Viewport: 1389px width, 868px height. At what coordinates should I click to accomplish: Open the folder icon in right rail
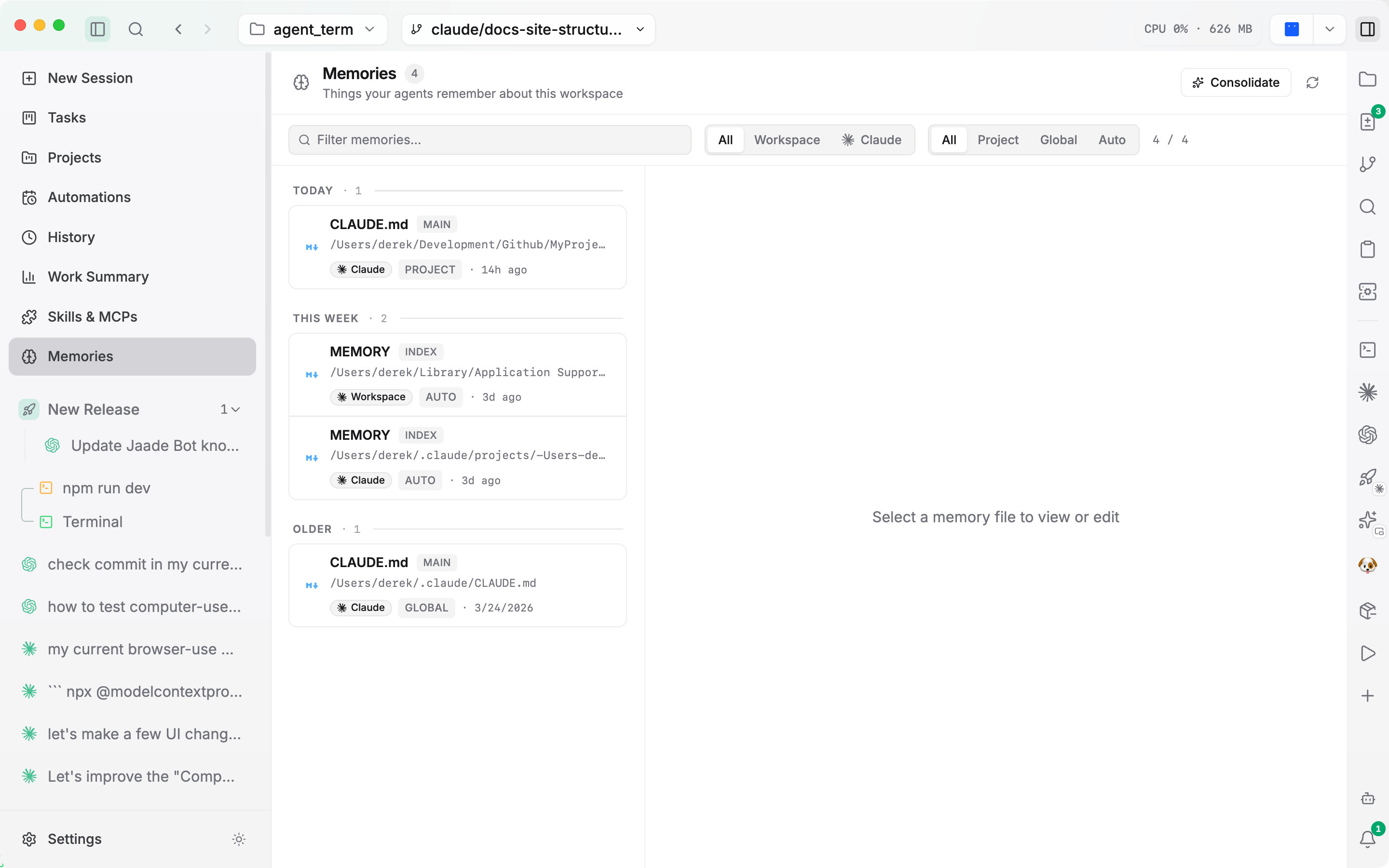(x=1367, y=79)
